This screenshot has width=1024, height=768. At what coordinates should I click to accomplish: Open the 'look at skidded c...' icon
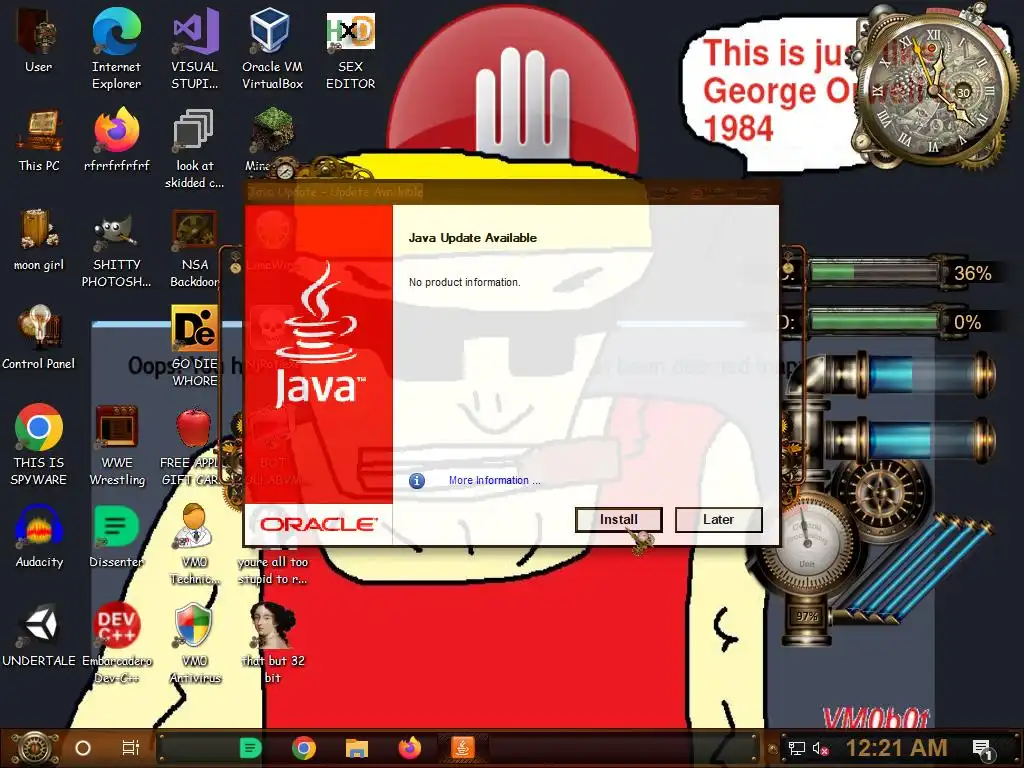[x=195, y=149]
